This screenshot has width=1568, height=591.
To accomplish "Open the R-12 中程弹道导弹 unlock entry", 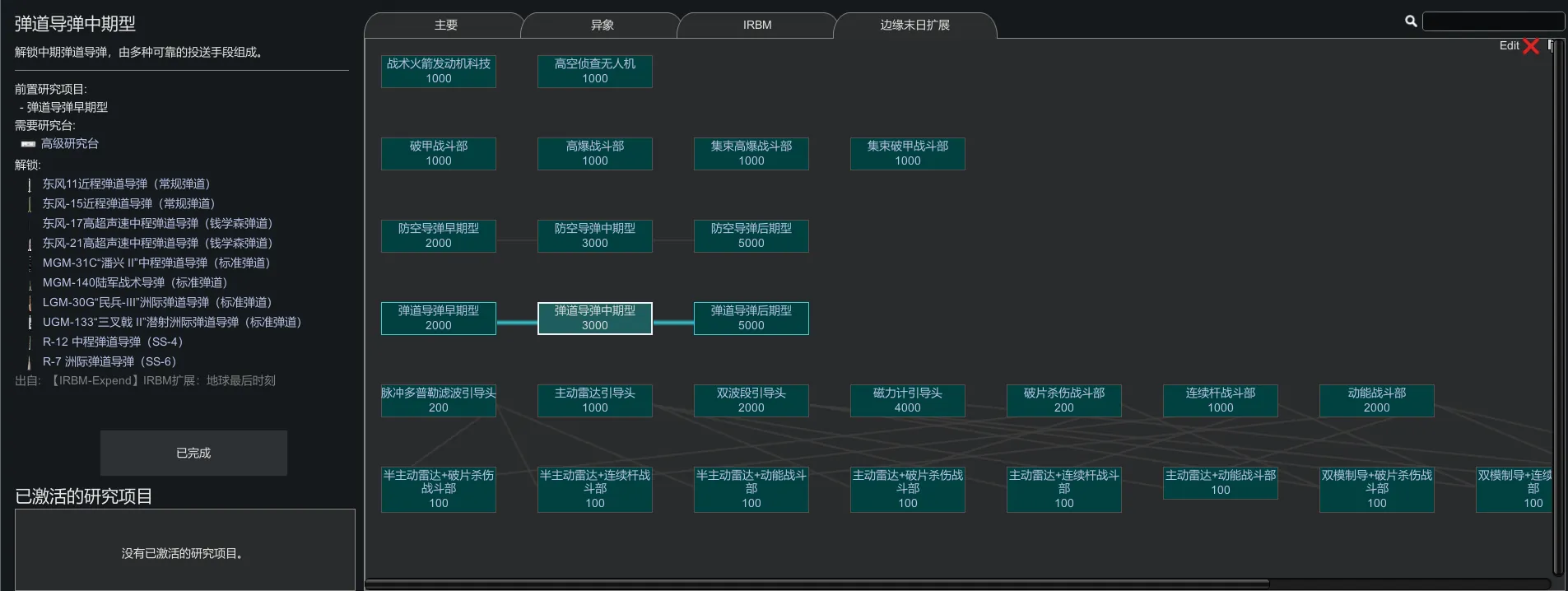I will point(112,342).
